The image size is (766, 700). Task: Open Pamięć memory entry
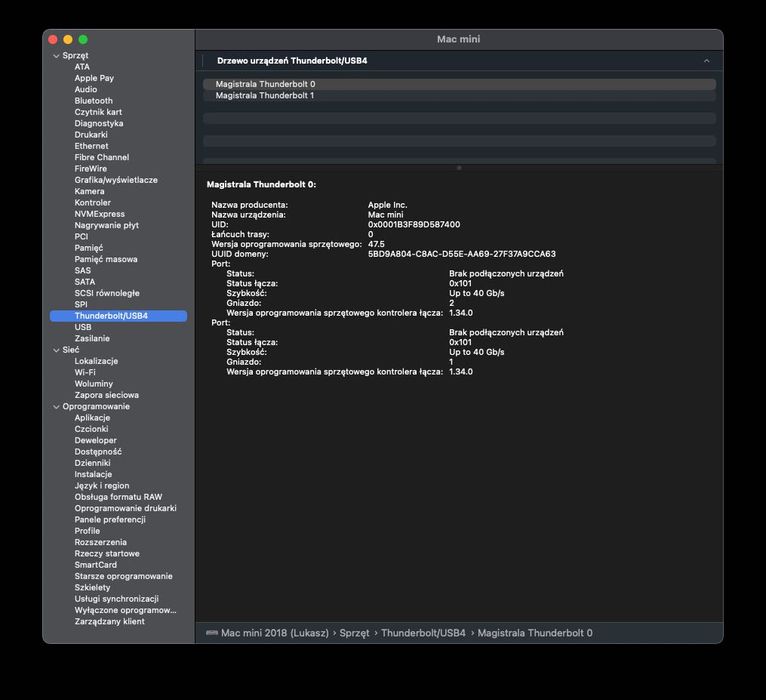point(88,248)
